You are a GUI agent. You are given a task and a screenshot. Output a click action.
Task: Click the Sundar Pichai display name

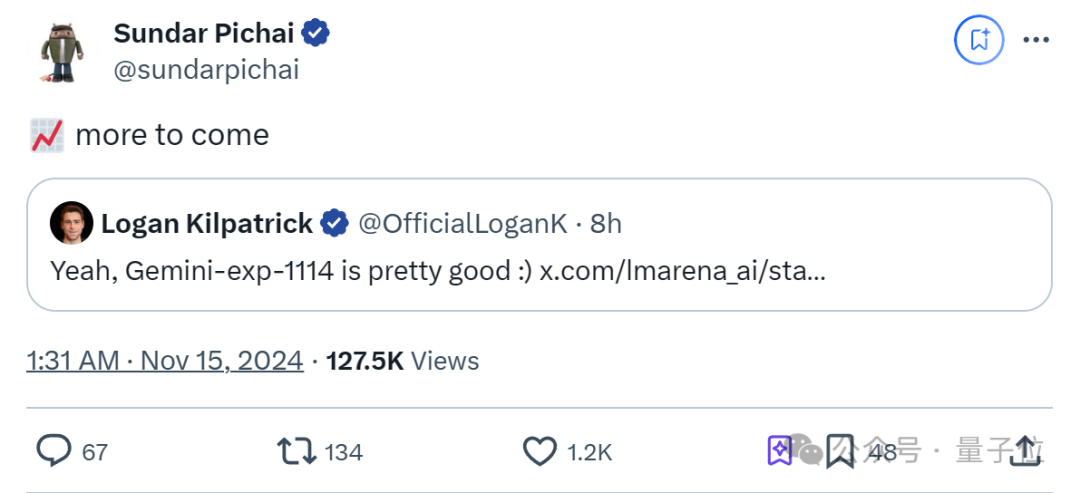pos(204,33)
